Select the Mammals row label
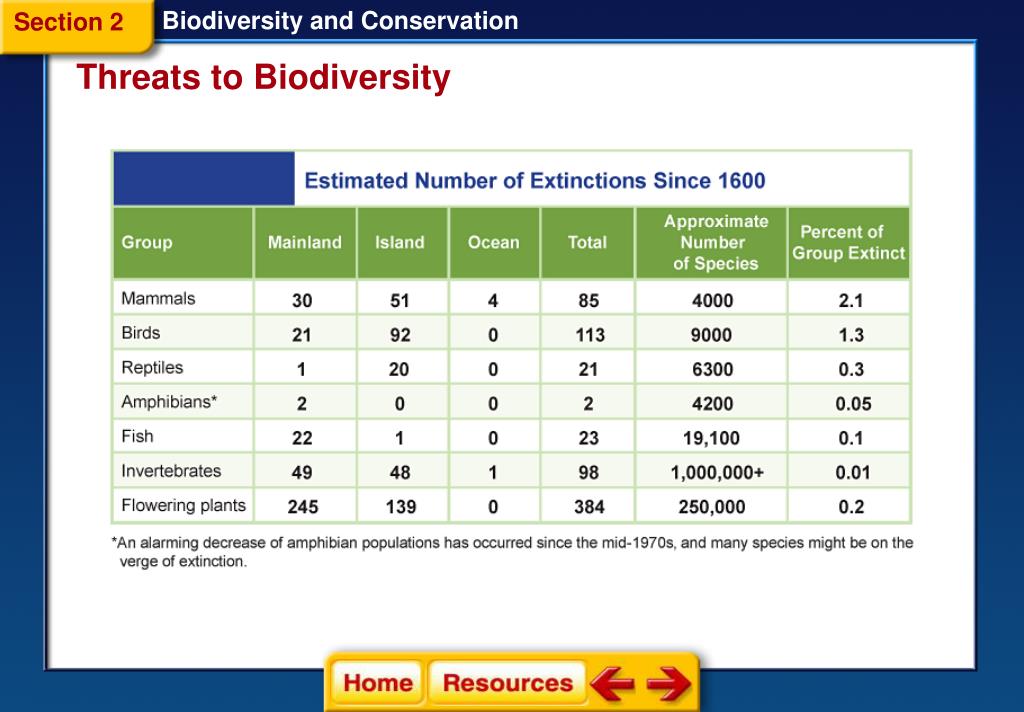The height and width of the screenshot is (712, 1024). point(158,299)
